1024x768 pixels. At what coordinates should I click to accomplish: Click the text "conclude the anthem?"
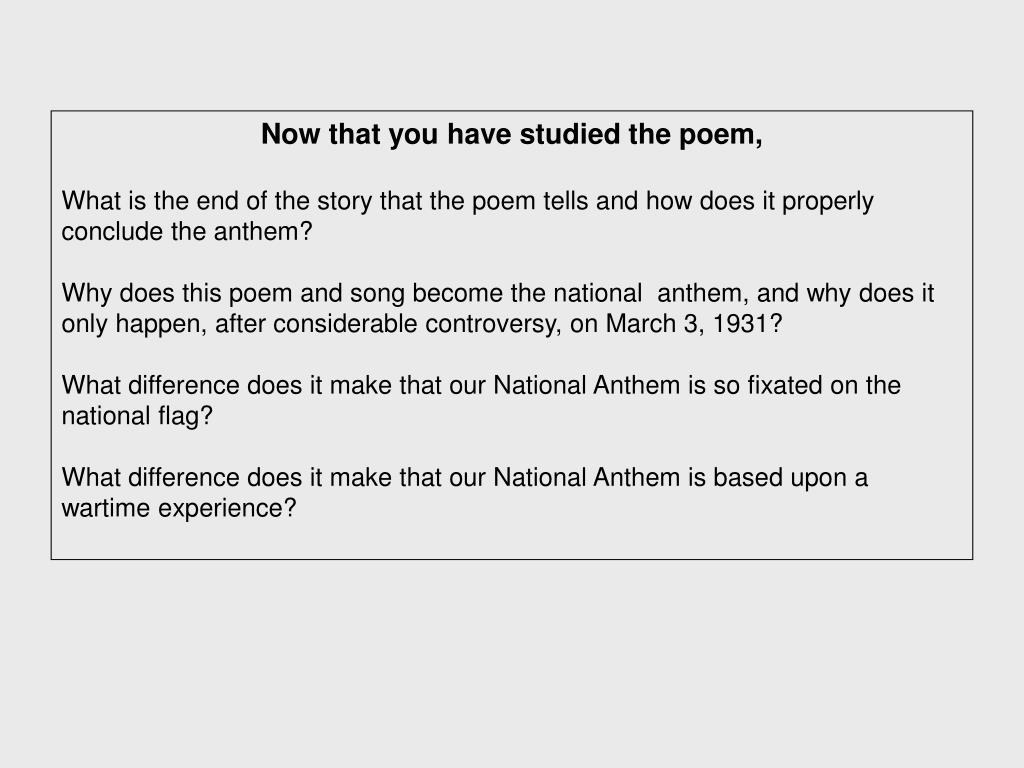pyautogui.click(x=187, y=231)
